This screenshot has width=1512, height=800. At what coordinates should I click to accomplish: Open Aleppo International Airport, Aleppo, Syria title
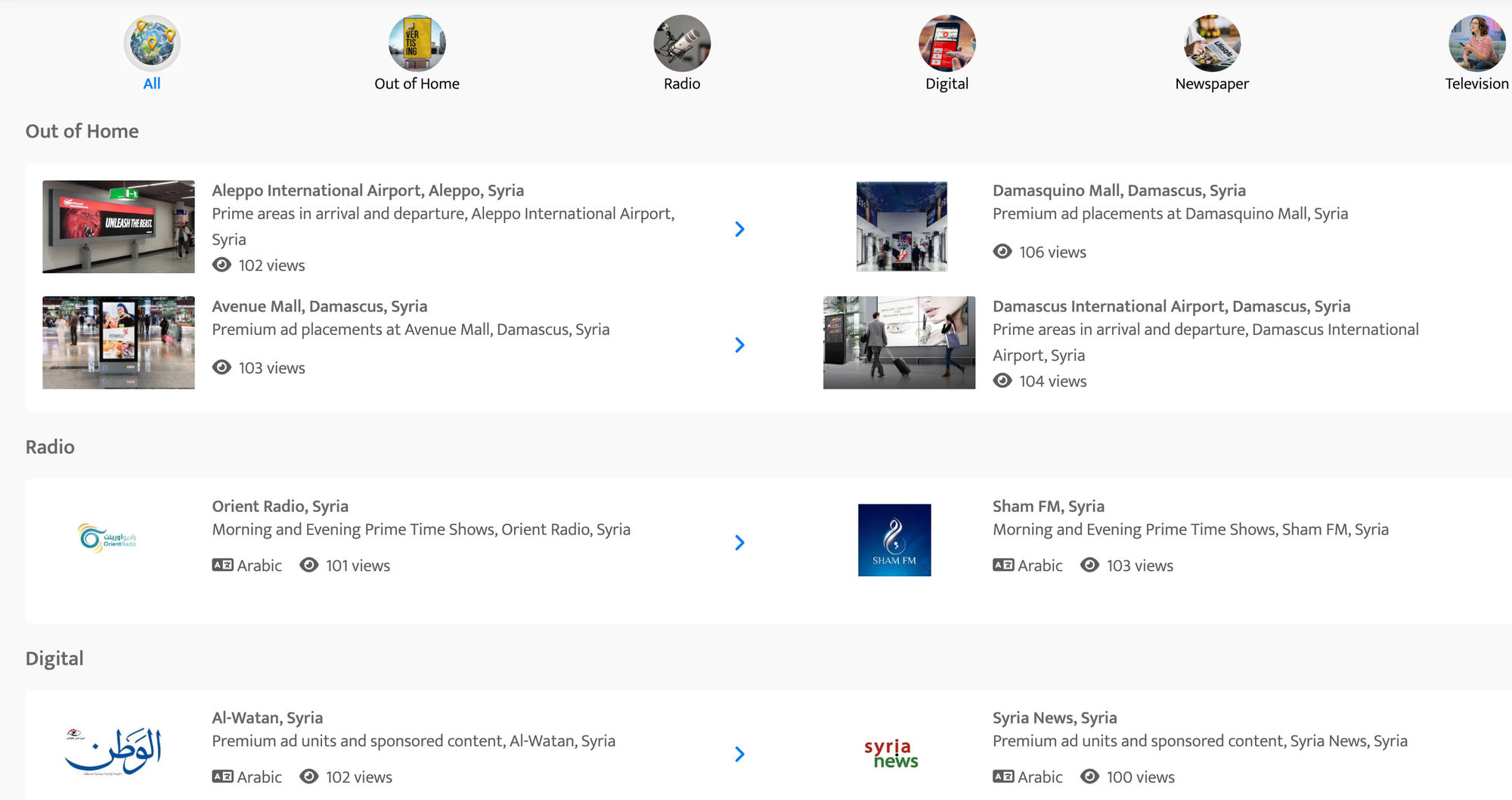[x=367, y=191]
